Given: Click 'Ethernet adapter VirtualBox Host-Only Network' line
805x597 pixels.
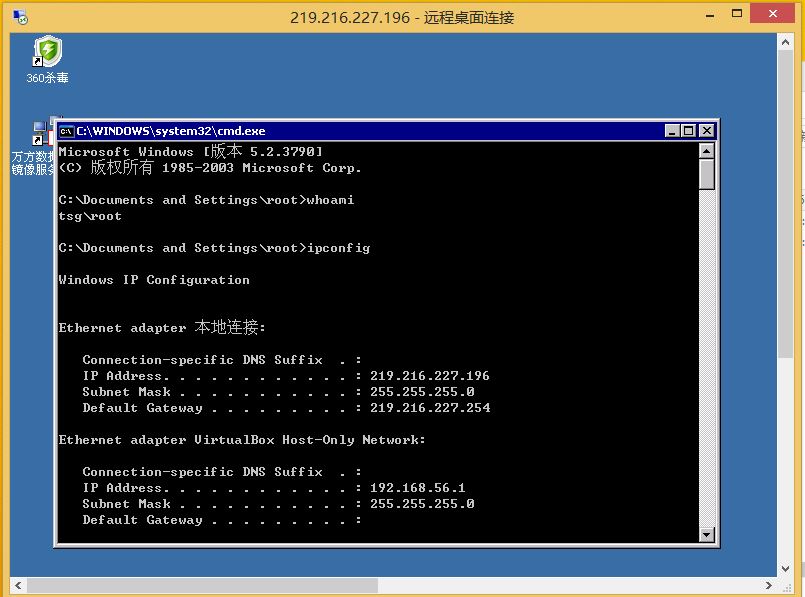Looking at the screenshot, I should coord(242,440).
